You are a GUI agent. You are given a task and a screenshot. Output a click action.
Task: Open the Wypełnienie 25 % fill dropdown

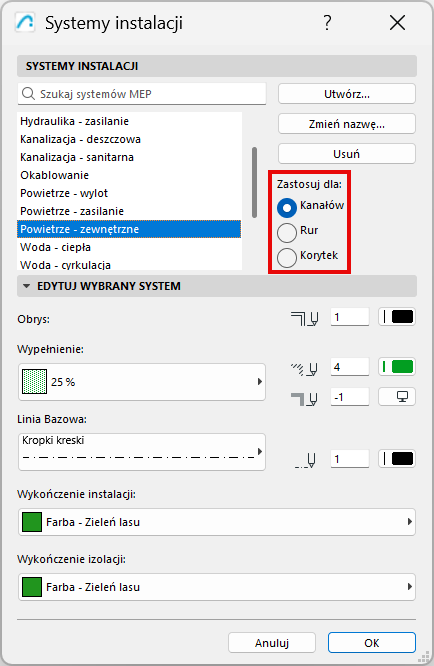coord(142,381)
